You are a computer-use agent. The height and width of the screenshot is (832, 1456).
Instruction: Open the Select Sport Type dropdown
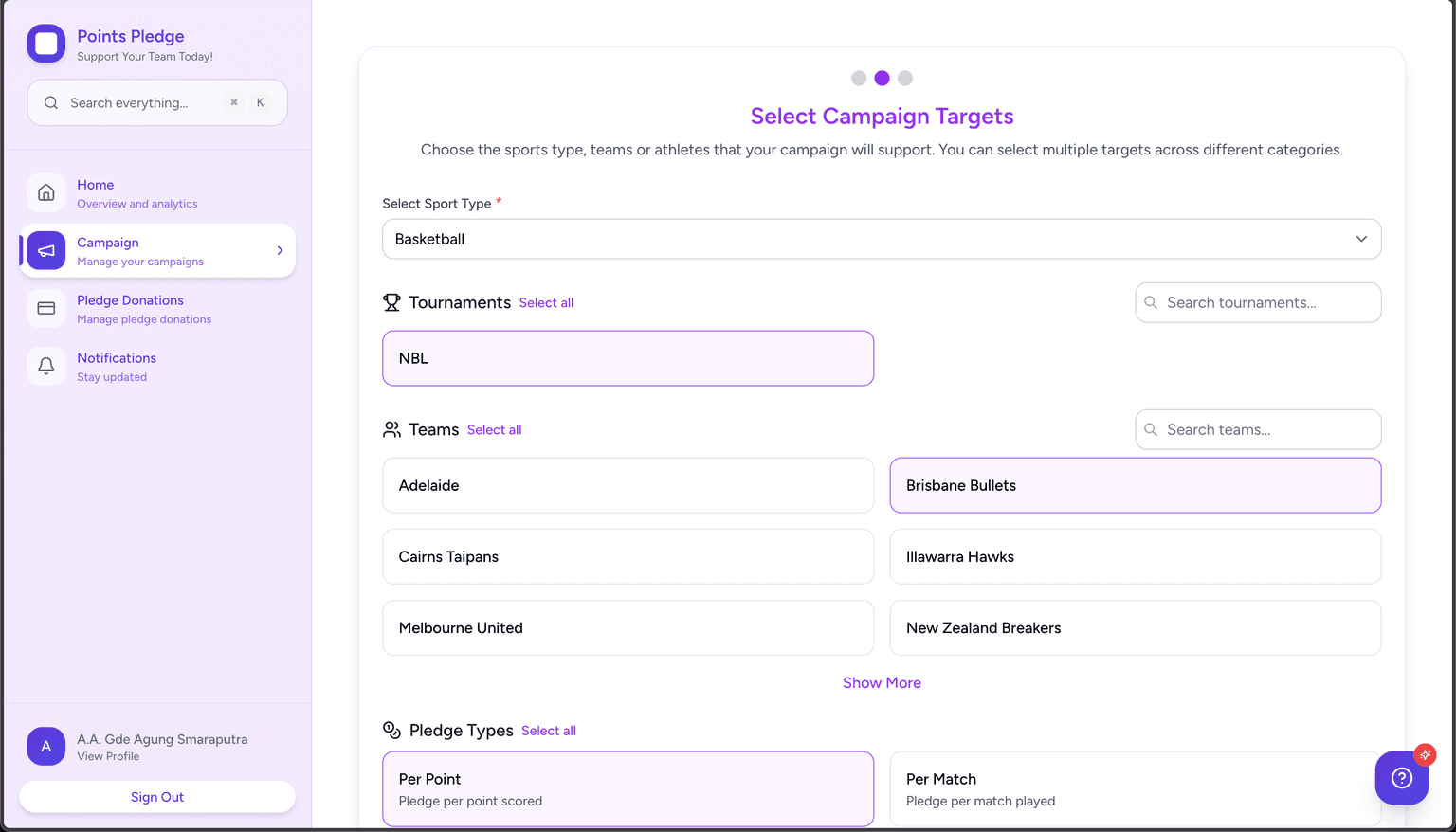pos(881,239)
